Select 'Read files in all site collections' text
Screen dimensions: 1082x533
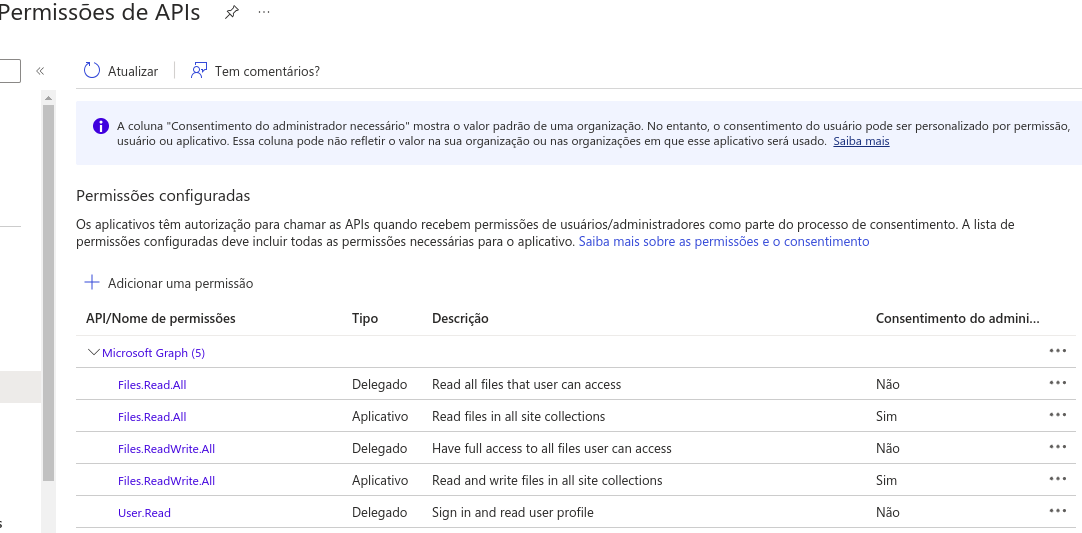518,416
